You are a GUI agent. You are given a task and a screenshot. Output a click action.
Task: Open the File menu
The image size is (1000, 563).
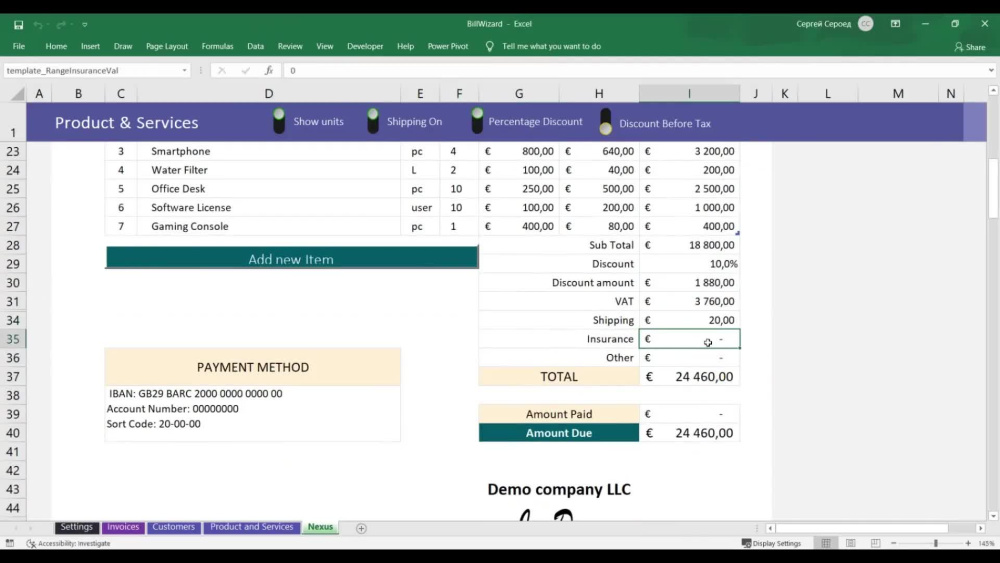(18, 46)
